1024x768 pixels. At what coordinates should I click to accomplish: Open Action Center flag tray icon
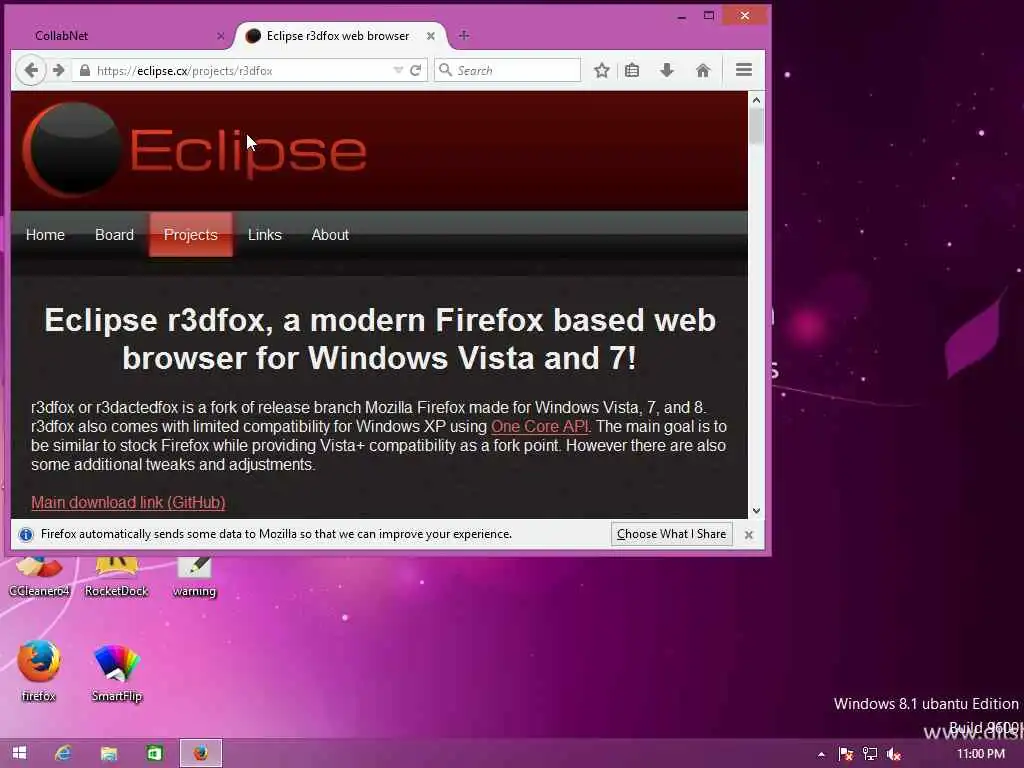point(846,754)
